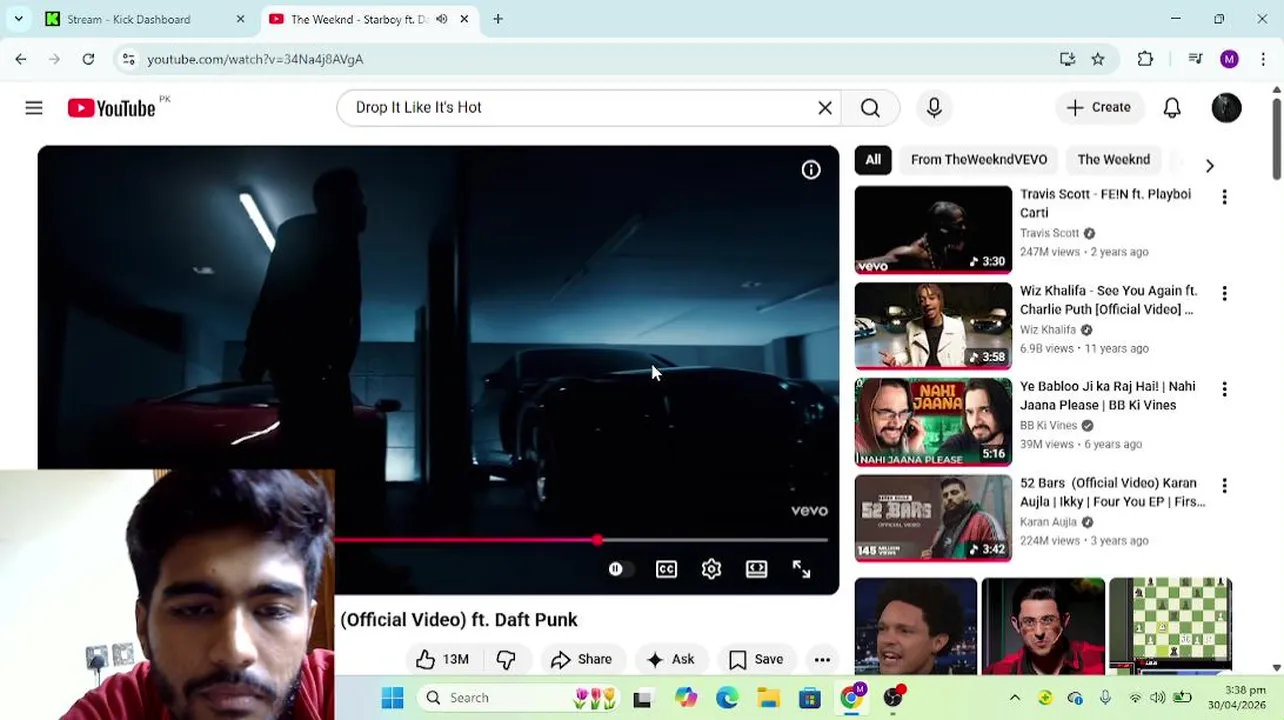The height and width of the screenshot is (720, 1284).
Task: Seek using the red progress bar handle
Action: point(597,540)
